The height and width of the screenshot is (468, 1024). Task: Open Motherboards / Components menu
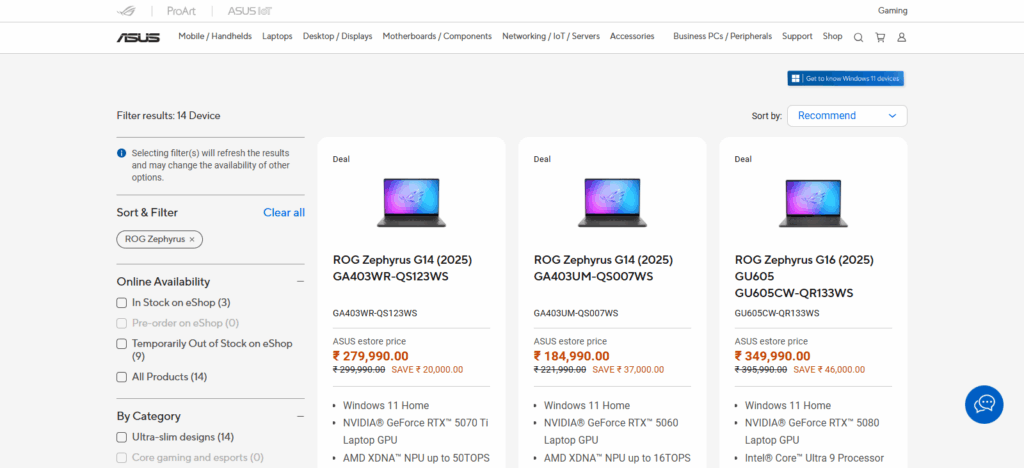click(x=437, y=36)
